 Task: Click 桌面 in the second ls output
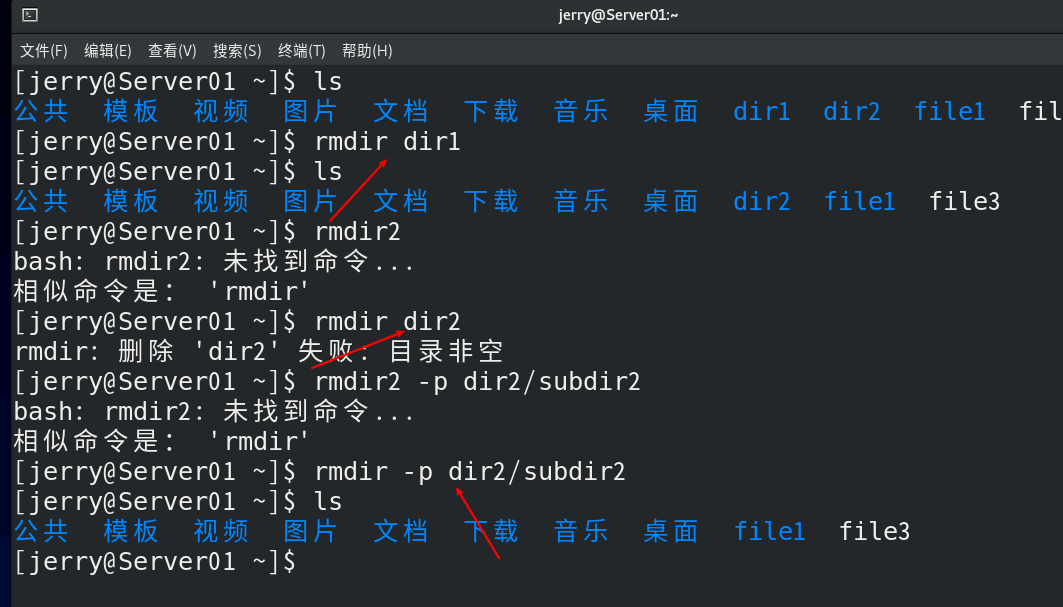670,201
